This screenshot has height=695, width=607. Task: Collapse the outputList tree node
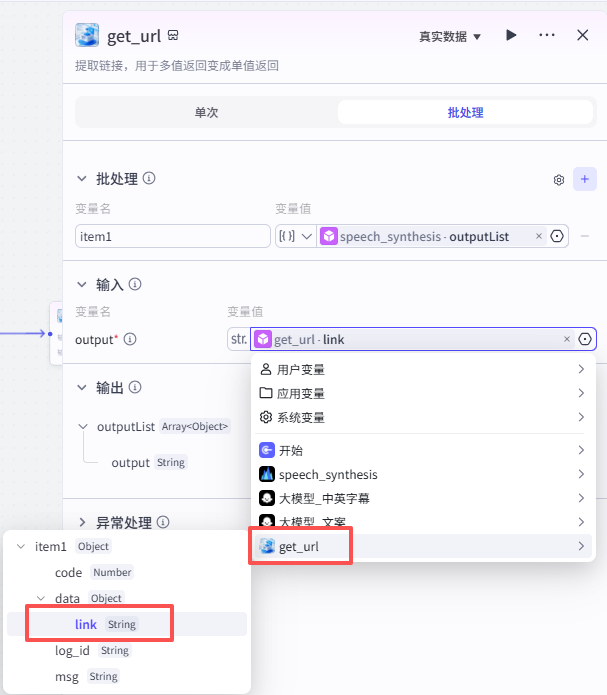tap(82, 427)
